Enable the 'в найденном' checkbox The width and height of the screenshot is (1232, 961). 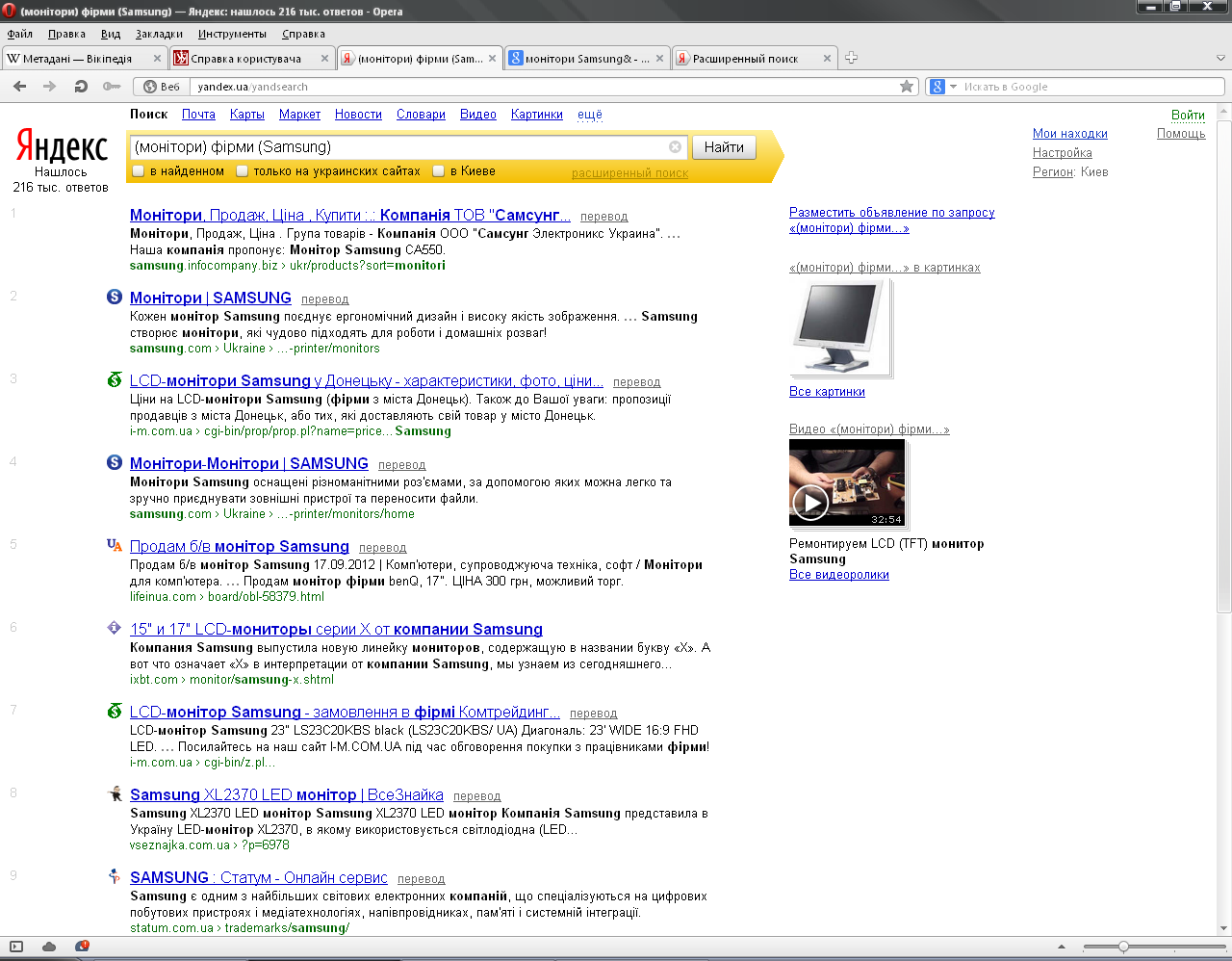click(139, 171)
